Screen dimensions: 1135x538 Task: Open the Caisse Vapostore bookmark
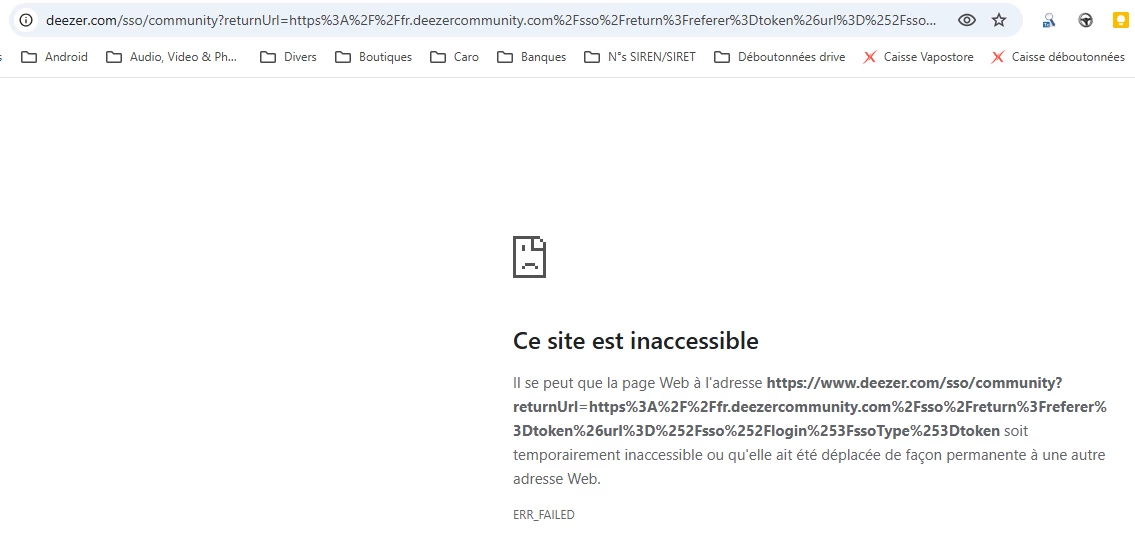pyautogui.click(x=919, y=56)
